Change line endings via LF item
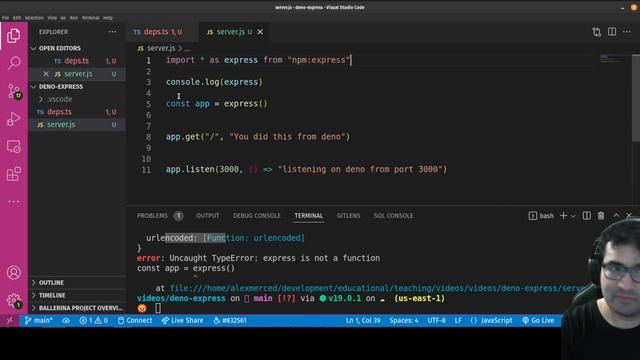The height and width of the screenshot is (360, 640). tap(458, 320)
